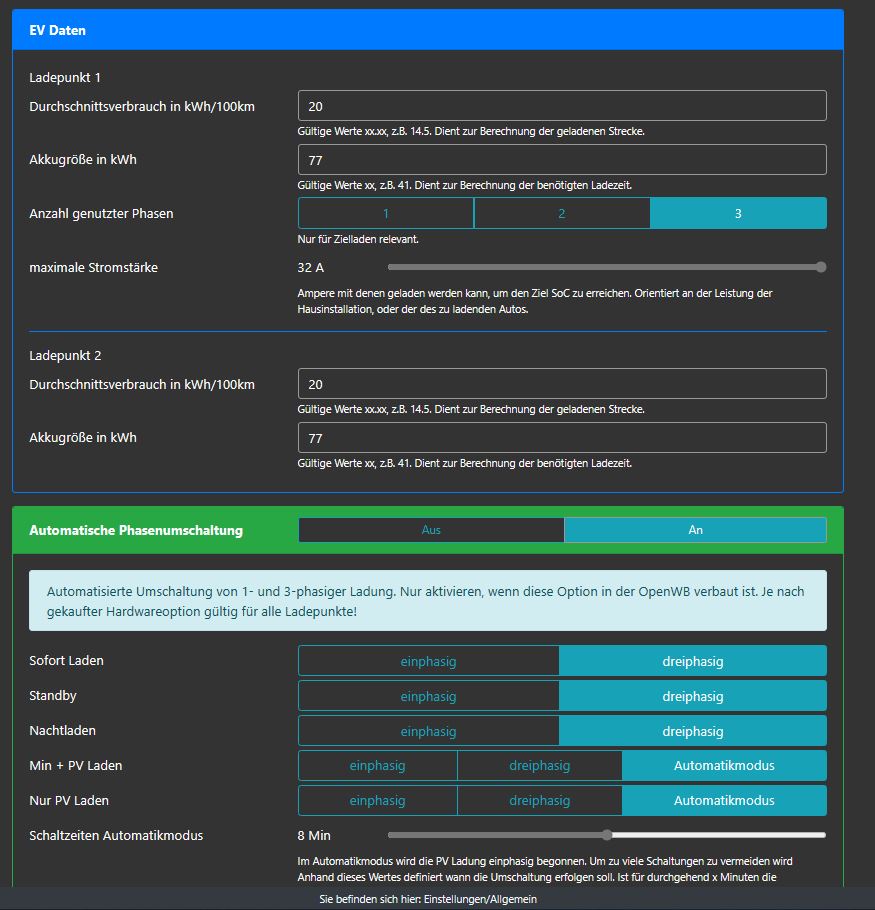Click Ladepunkt 1 Akkugröße input field
This screenshot has height=910, width=875.
point(562,160)
